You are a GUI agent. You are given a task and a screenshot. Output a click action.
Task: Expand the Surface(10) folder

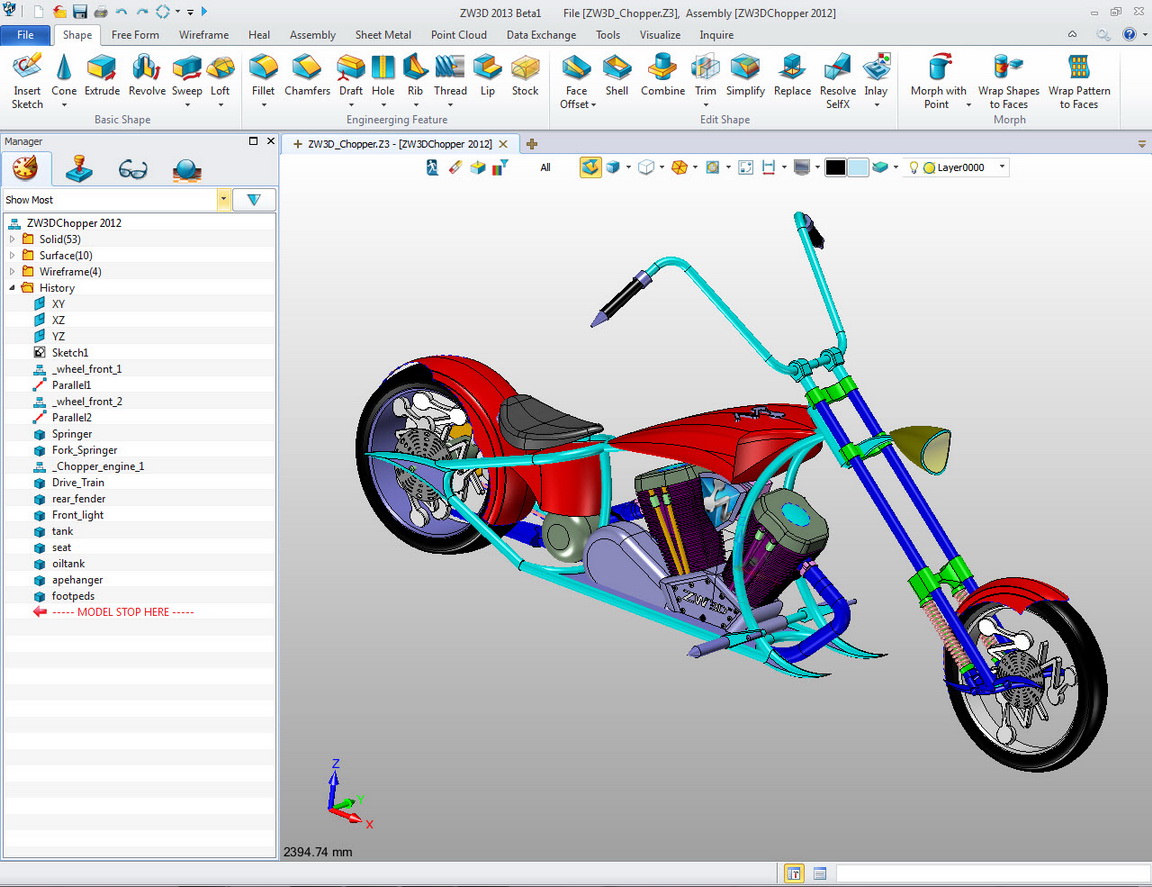coord(12,255)
